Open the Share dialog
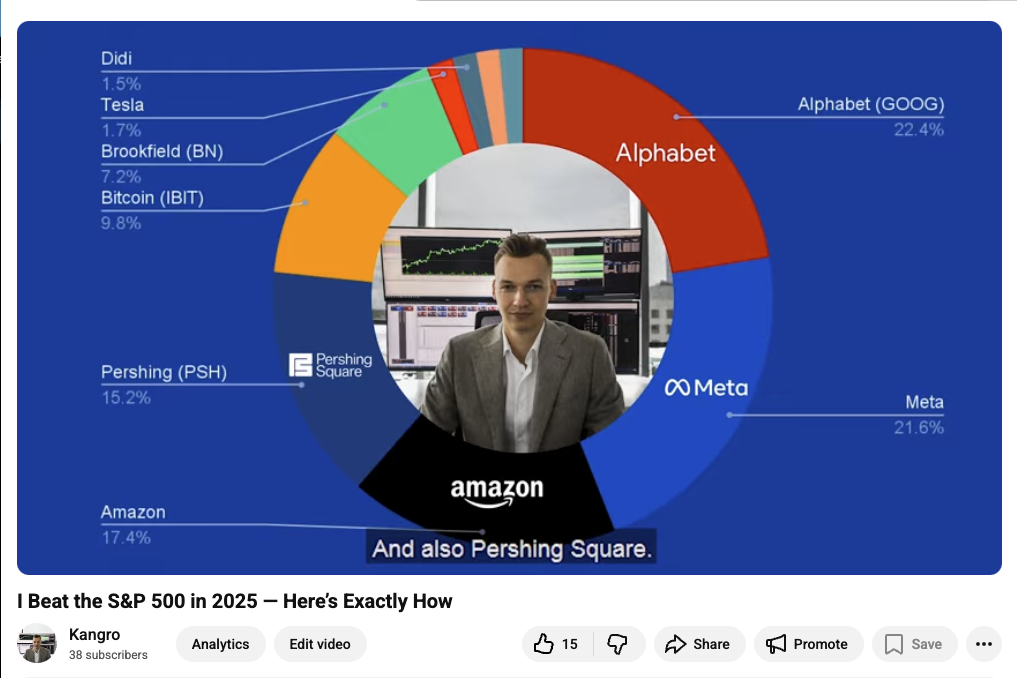 click(699, 644)
